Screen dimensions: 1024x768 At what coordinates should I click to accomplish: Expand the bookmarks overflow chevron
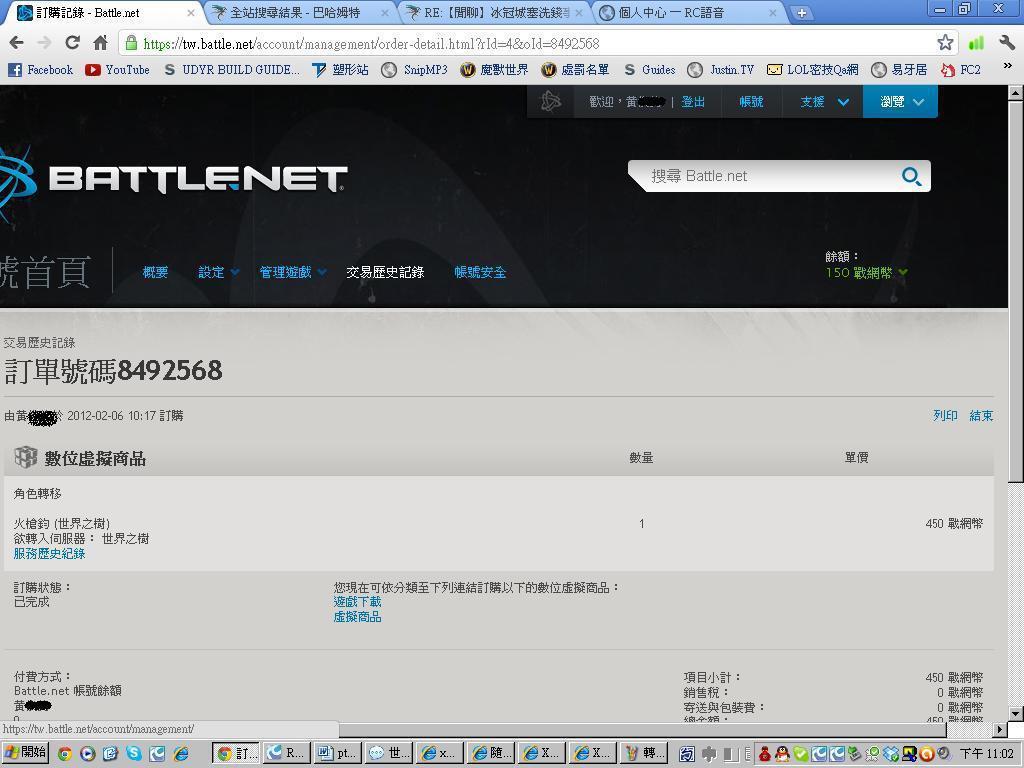[x=1007, y=67]
